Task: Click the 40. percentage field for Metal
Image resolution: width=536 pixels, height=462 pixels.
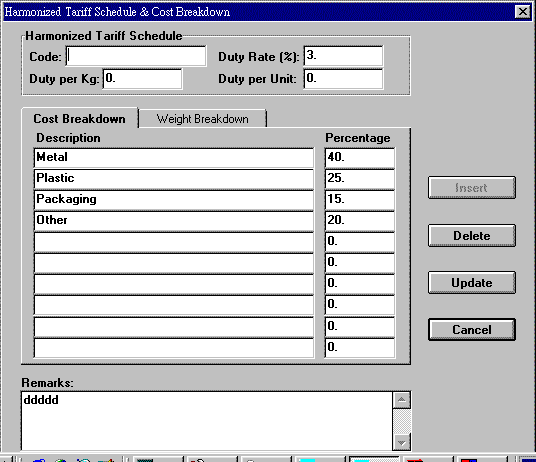Action: pyautogui.click(x=360, y=158)
